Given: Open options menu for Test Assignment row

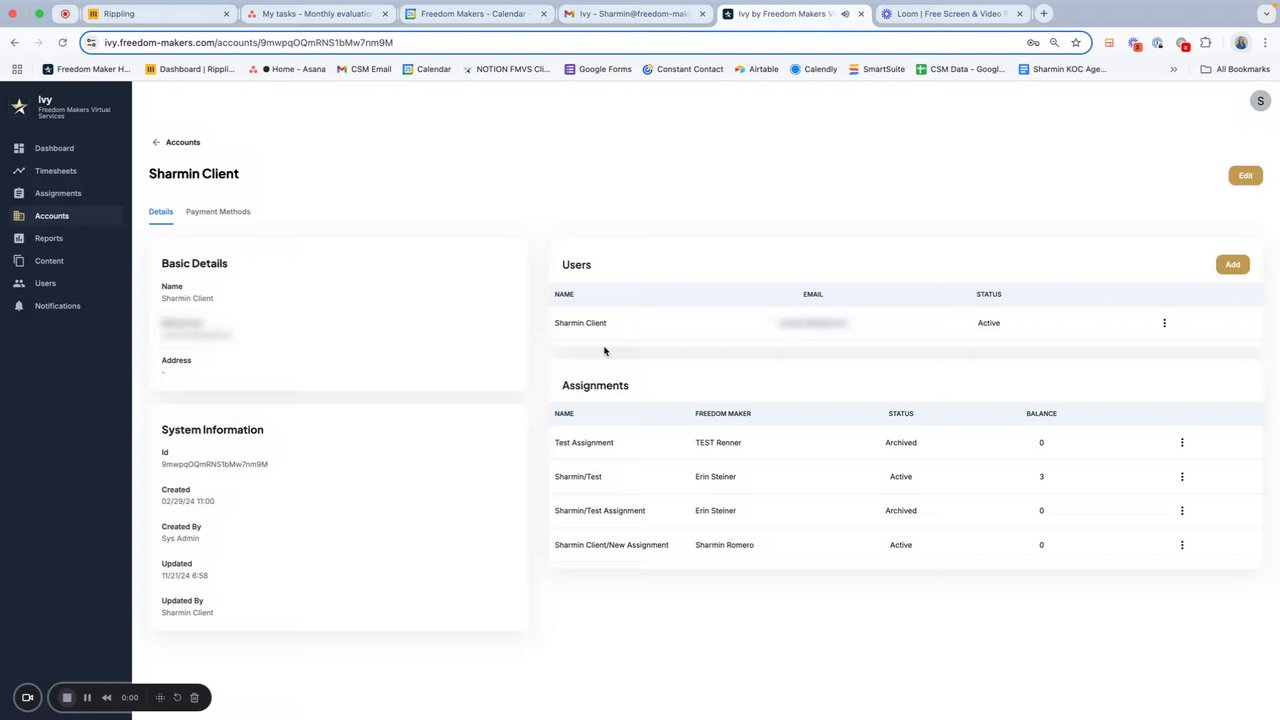Looking at the screenshot, I should coord(1182,442).
